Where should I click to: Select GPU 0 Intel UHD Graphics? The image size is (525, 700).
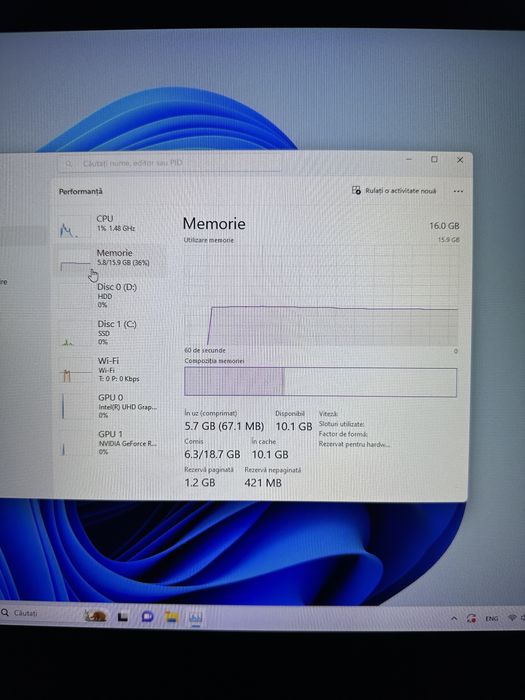[111, 405]
